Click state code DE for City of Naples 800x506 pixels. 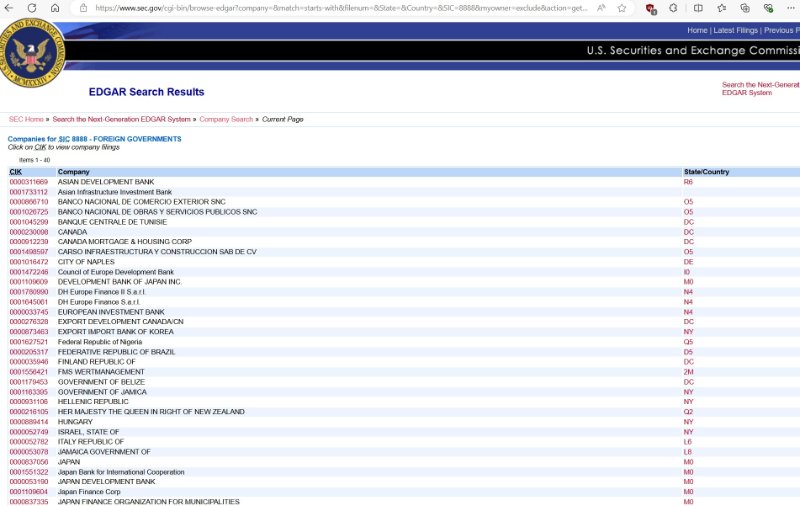click(688, 262)
